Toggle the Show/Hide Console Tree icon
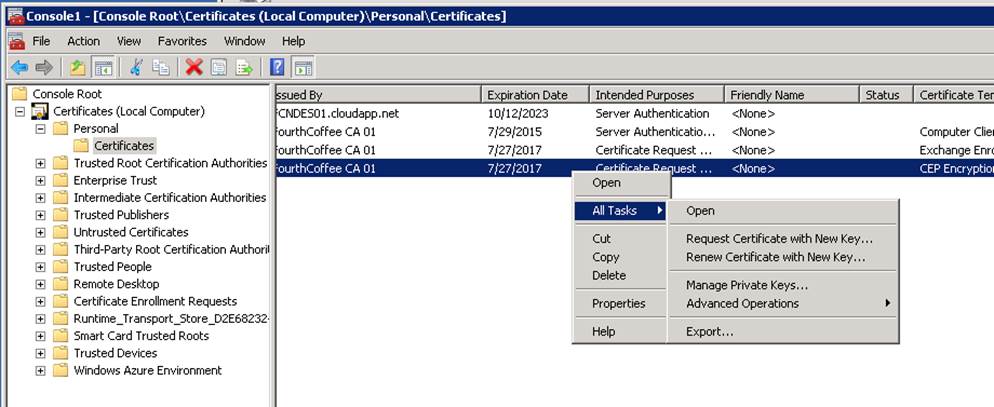This screenshot has width=994, height=407. [x=102, y=67]
